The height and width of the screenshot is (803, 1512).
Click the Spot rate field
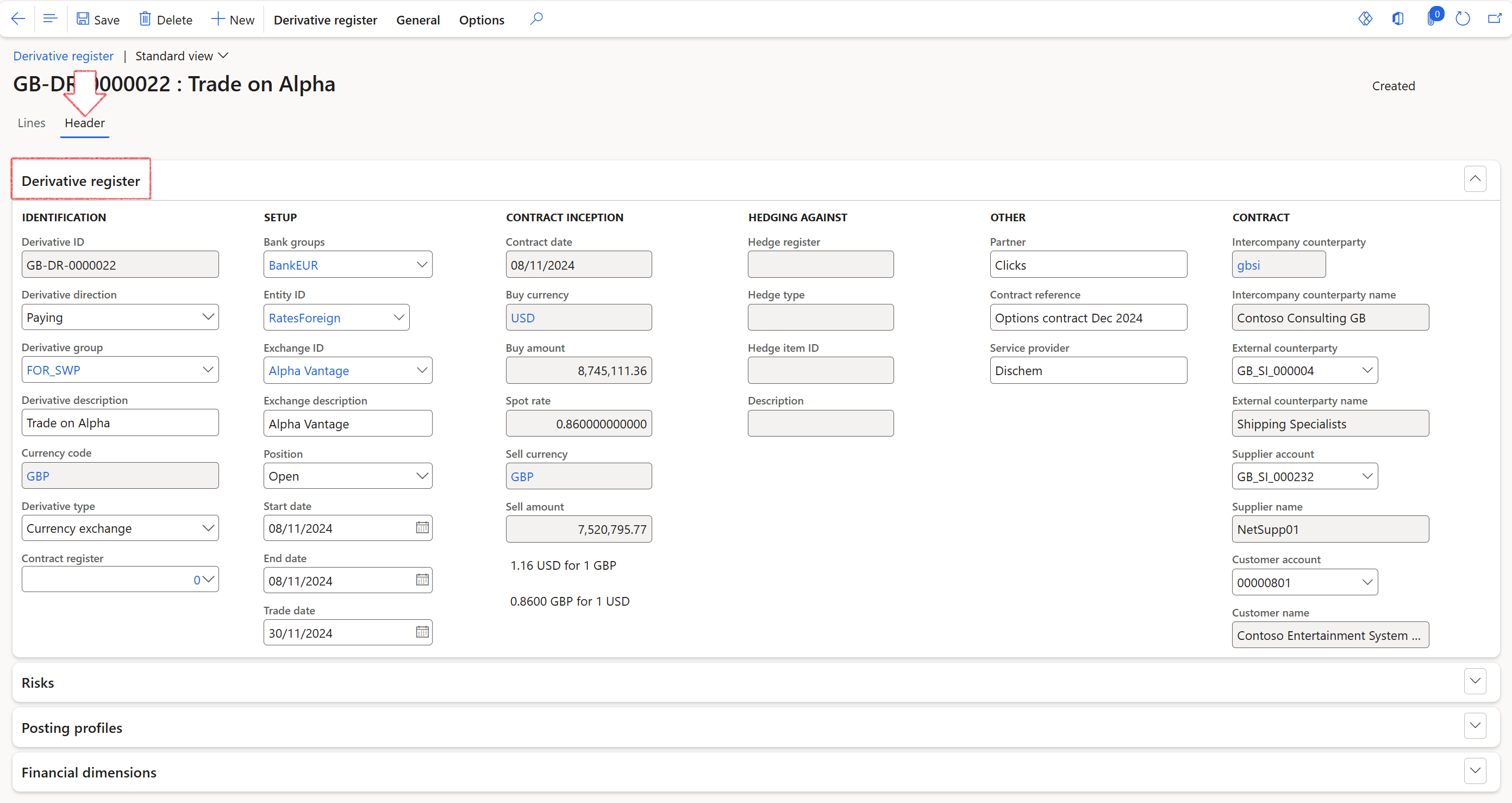click(578, 423)
